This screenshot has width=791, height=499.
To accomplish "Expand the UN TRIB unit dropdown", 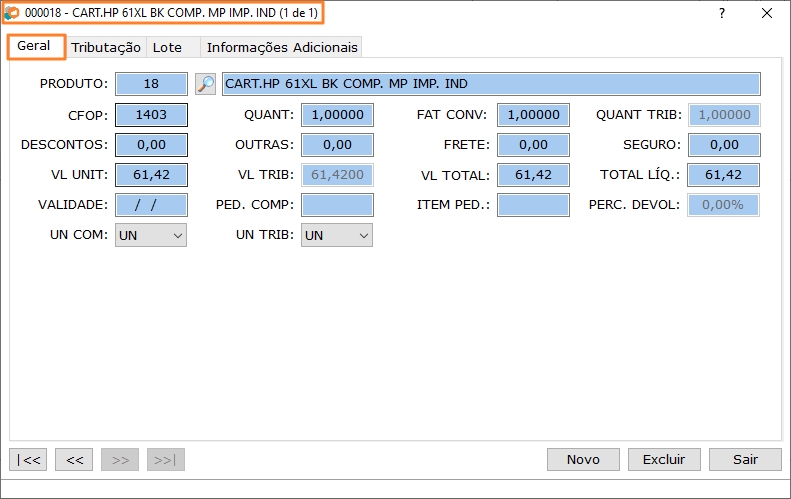I will [x=337, y=235].
